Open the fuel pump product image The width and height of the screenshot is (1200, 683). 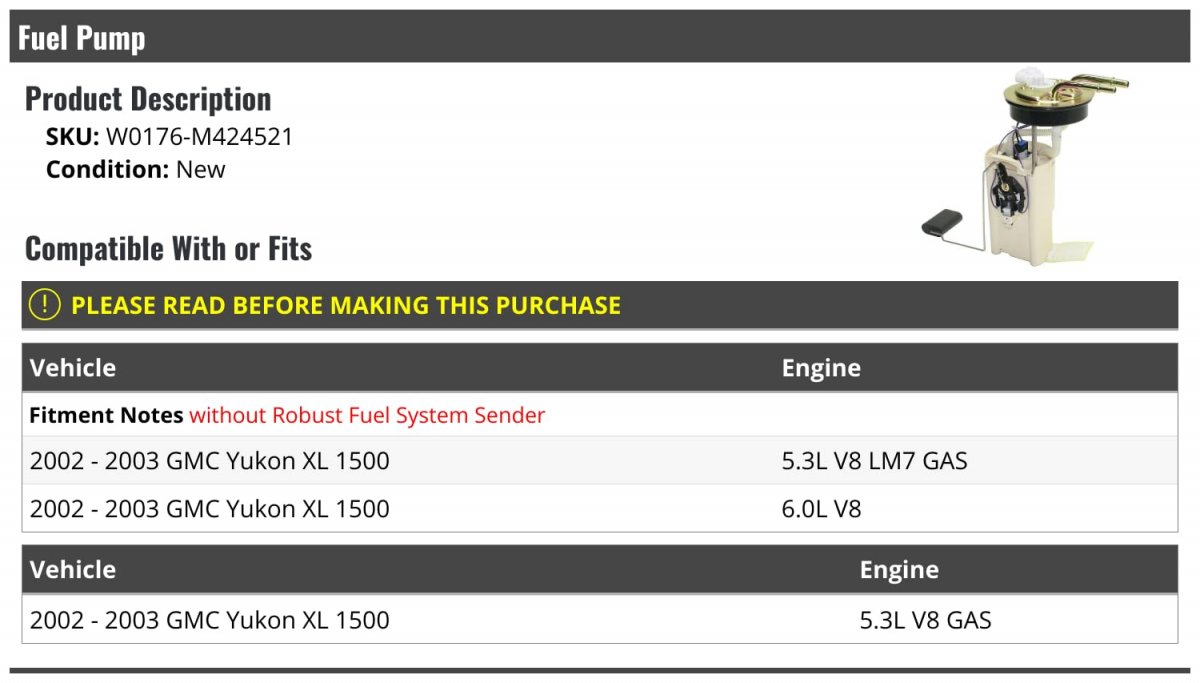click(x=1024, y=163)
